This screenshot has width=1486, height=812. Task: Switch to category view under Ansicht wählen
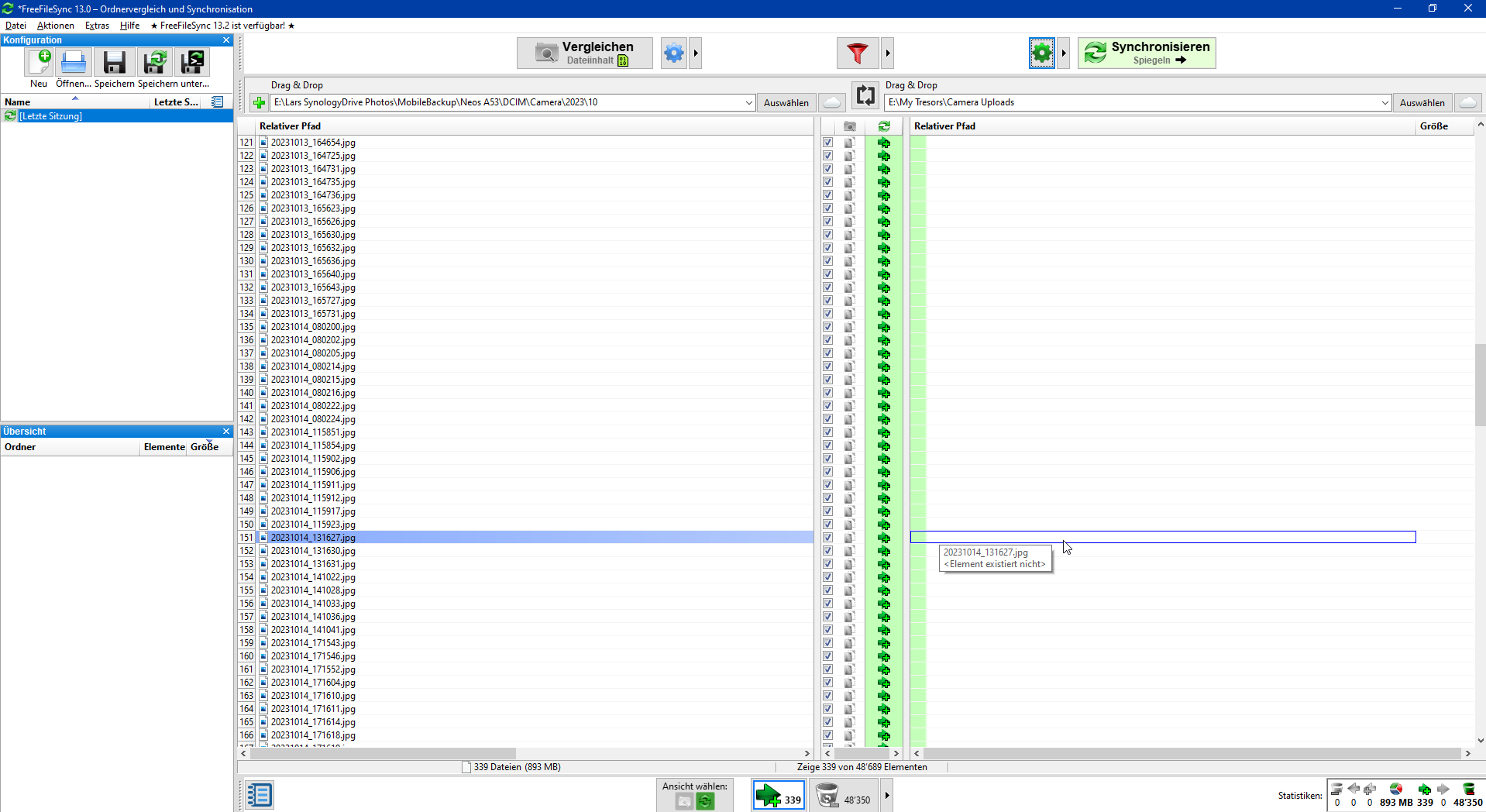[684, 802]
